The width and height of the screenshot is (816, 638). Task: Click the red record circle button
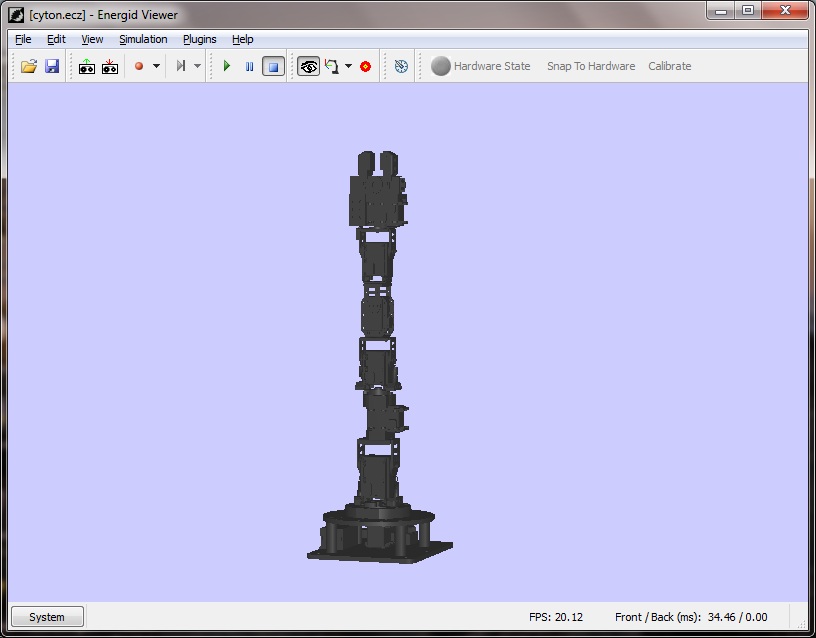pyautogui.click(x=139, y=66)
